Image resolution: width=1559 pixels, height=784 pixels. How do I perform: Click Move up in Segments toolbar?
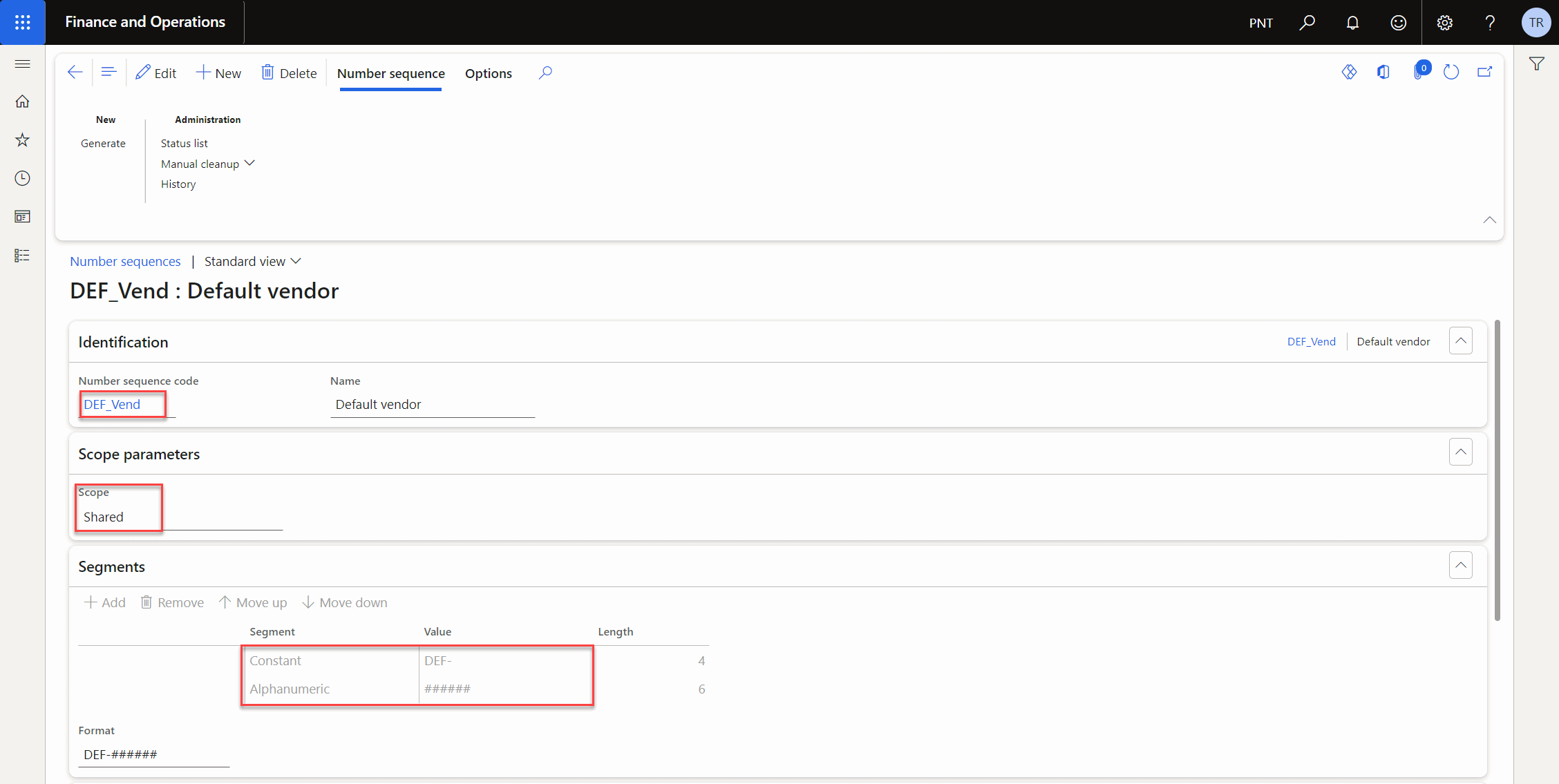click(x=253, y=602)
